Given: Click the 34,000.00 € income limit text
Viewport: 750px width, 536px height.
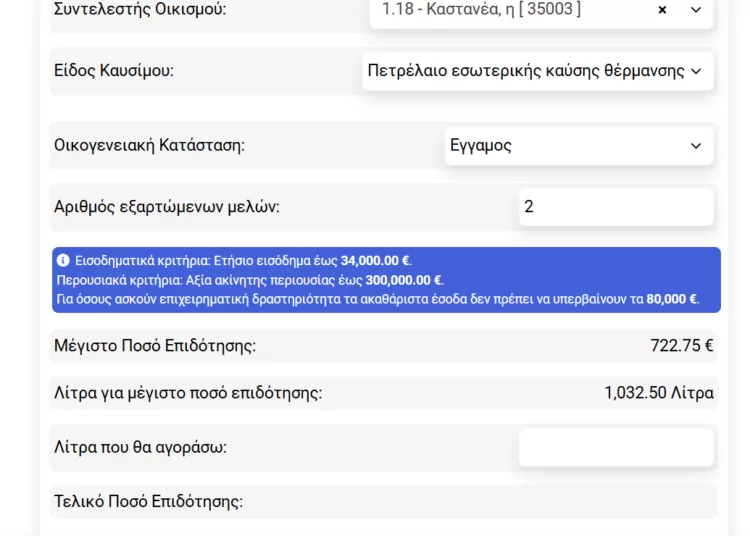Looking at the screenshot, I should pos(375,261).
